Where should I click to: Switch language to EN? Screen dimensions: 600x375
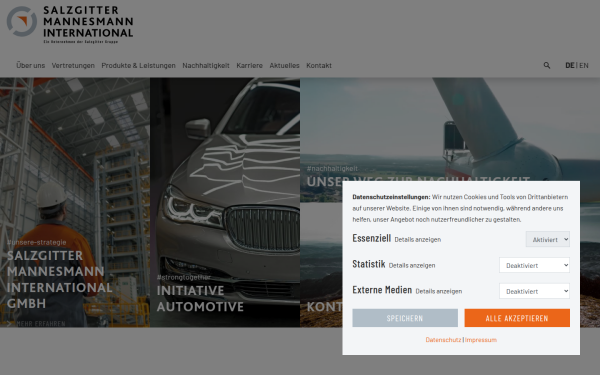click(584, 65)
